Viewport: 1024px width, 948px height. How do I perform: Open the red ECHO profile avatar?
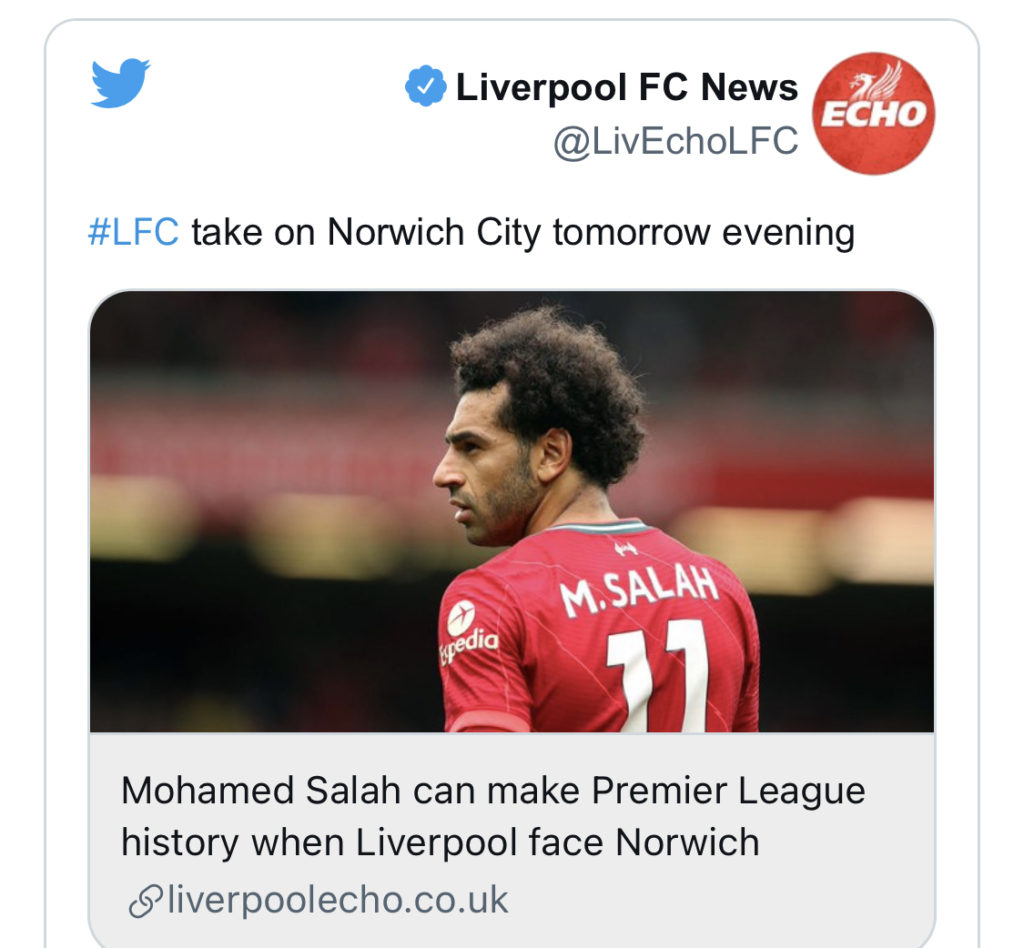pyautogui.click(x=873, y=114)
